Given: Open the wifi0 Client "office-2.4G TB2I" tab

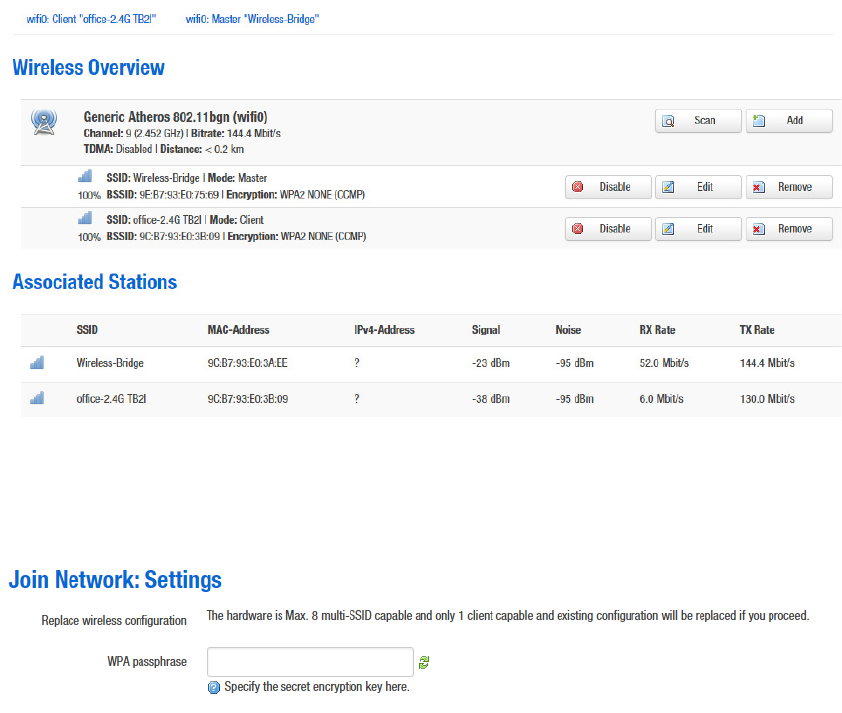Looking at the screenshot, I should click(91, 19).
